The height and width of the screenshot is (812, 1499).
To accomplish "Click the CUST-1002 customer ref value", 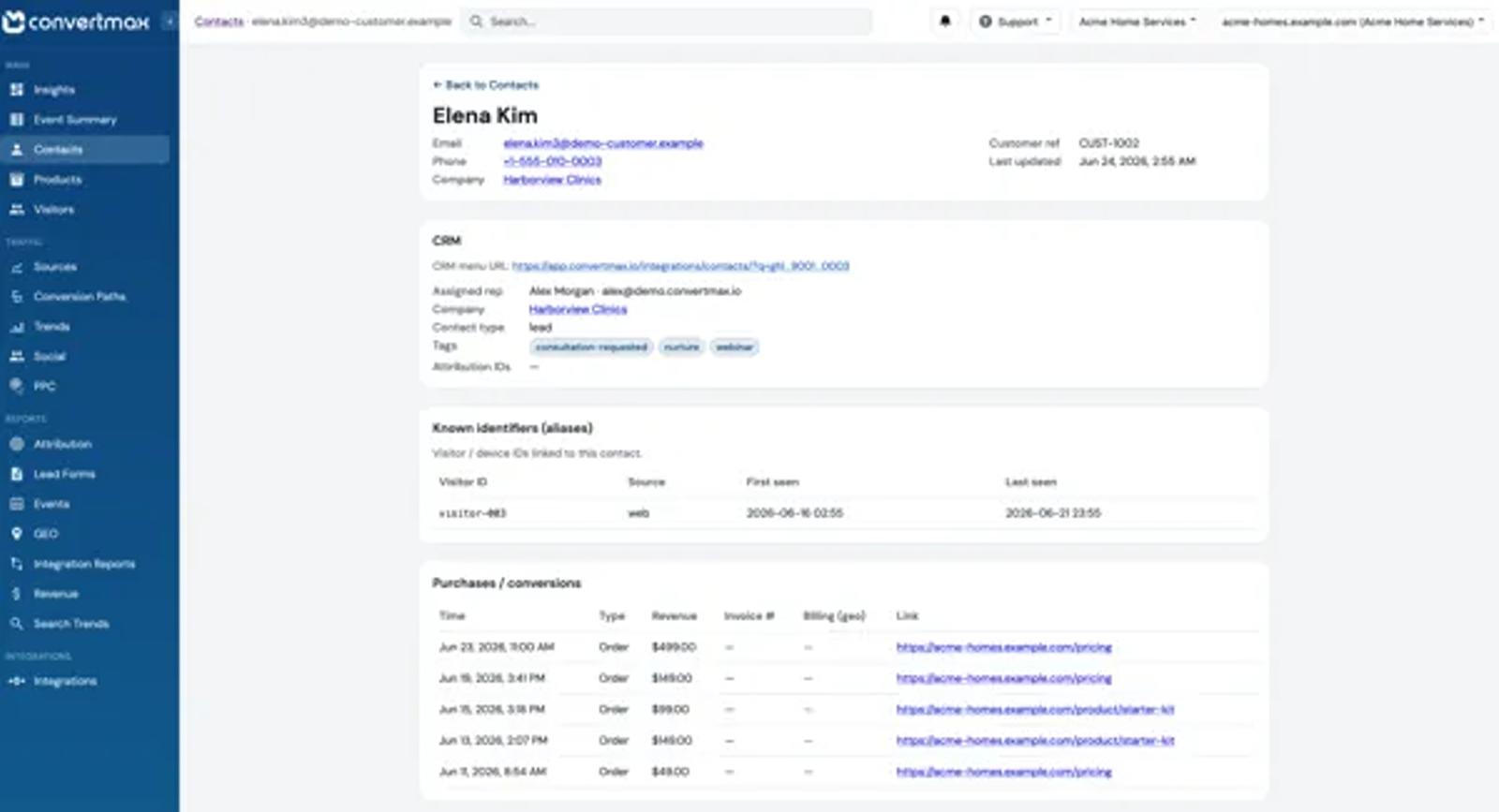I will click(1109, 143).
